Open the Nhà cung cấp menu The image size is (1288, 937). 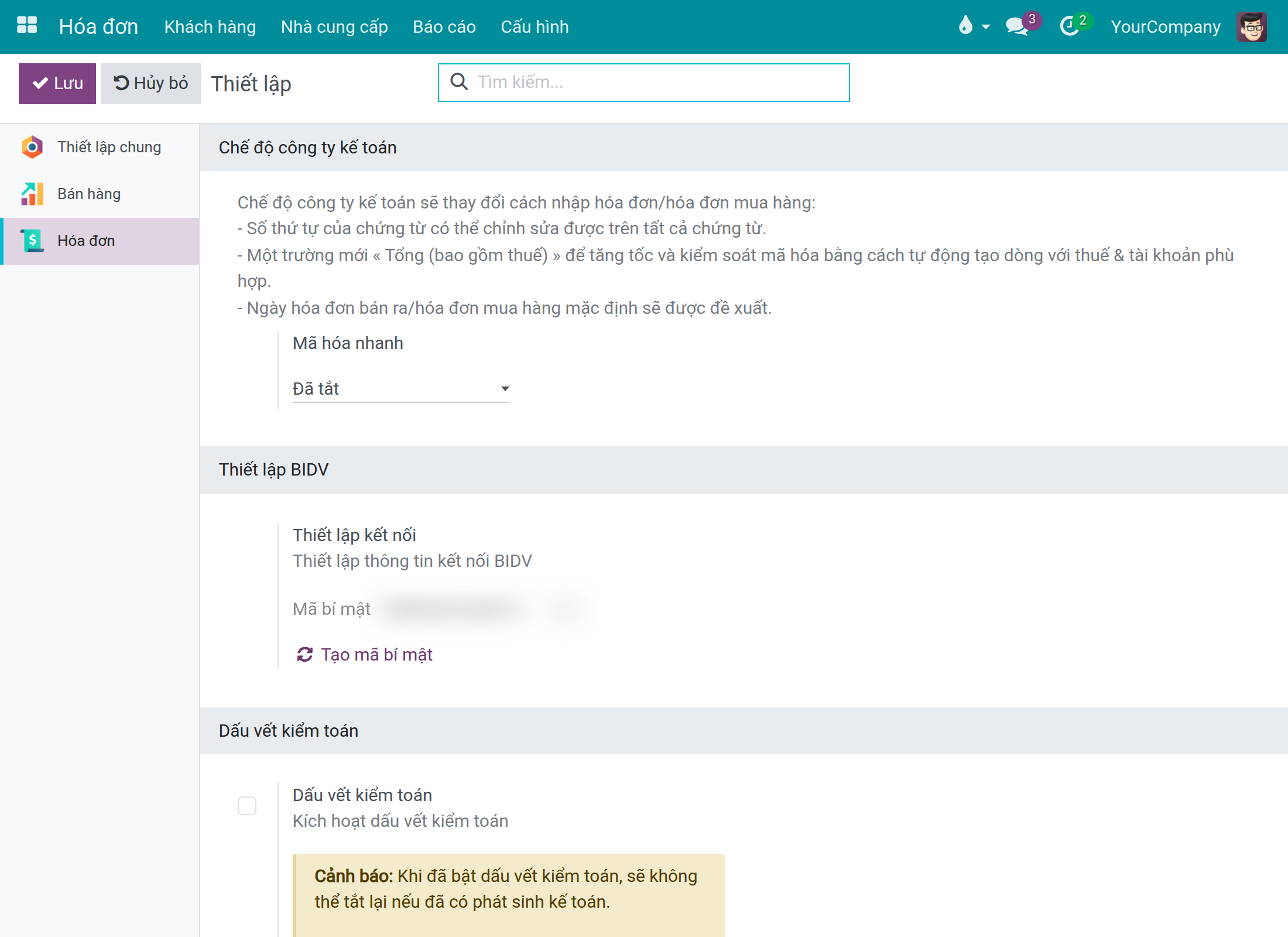coord(334,27)
